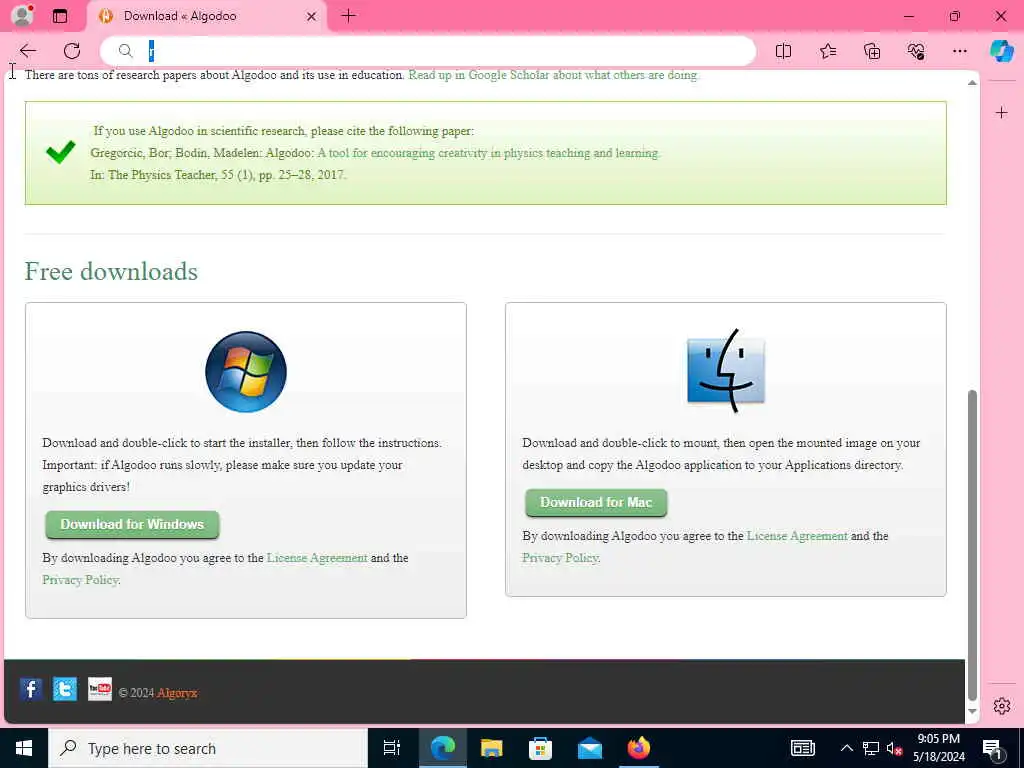
Task: Close the Download « Algodoo tab
Action: tap(312, 16)
